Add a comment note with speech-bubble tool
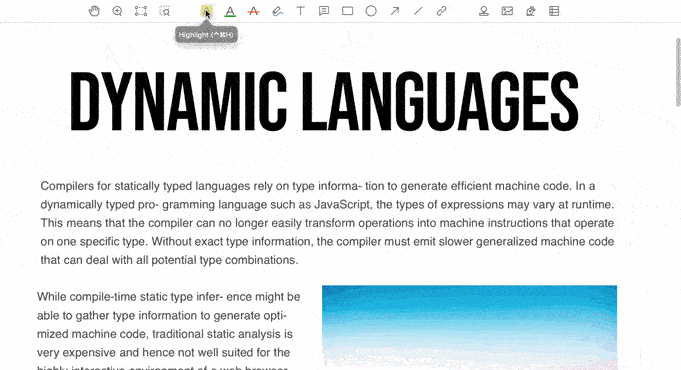The width and height of the screenshot is (681, 370). (x=324, y=11)
